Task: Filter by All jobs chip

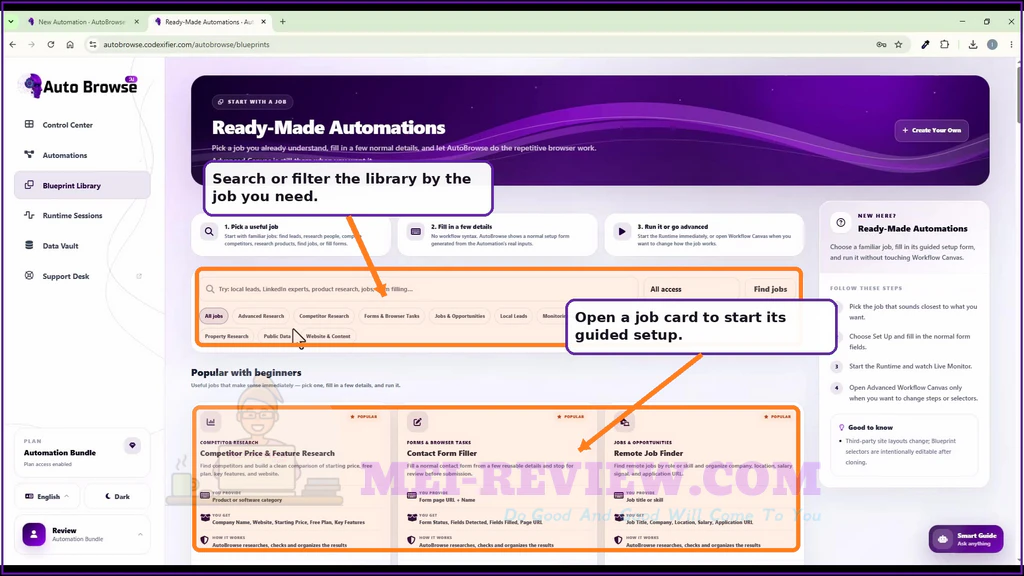Action: [x=214, y=316]
